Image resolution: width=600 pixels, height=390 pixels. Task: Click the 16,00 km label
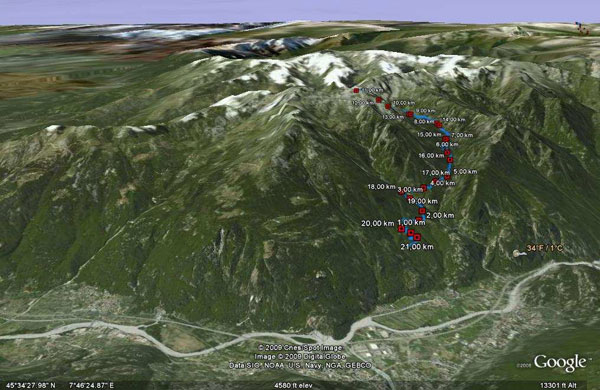point(431,155)
